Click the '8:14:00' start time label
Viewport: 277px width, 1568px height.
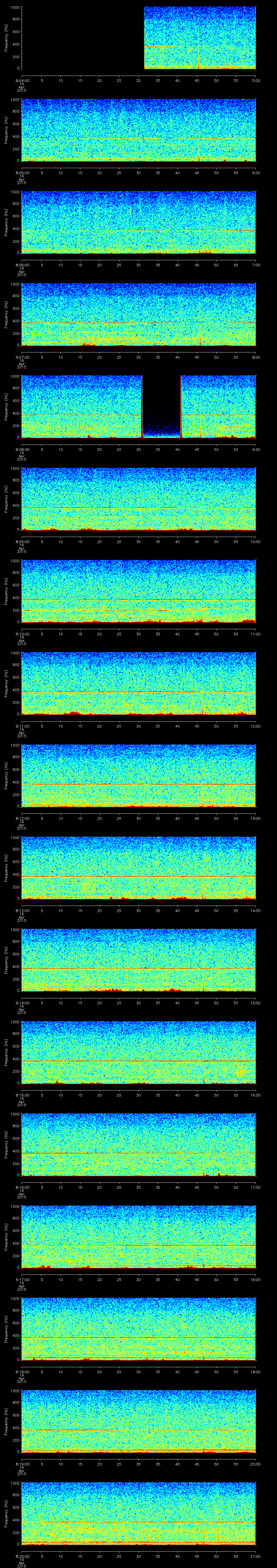coord(22,1003)
